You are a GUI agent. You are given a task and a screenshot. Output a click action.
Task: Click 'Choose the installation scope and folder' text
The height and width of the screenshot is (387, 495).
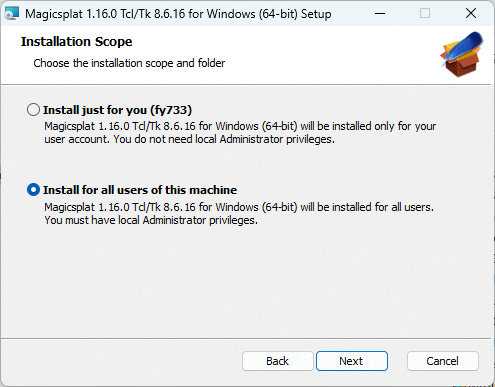(129, 63)
